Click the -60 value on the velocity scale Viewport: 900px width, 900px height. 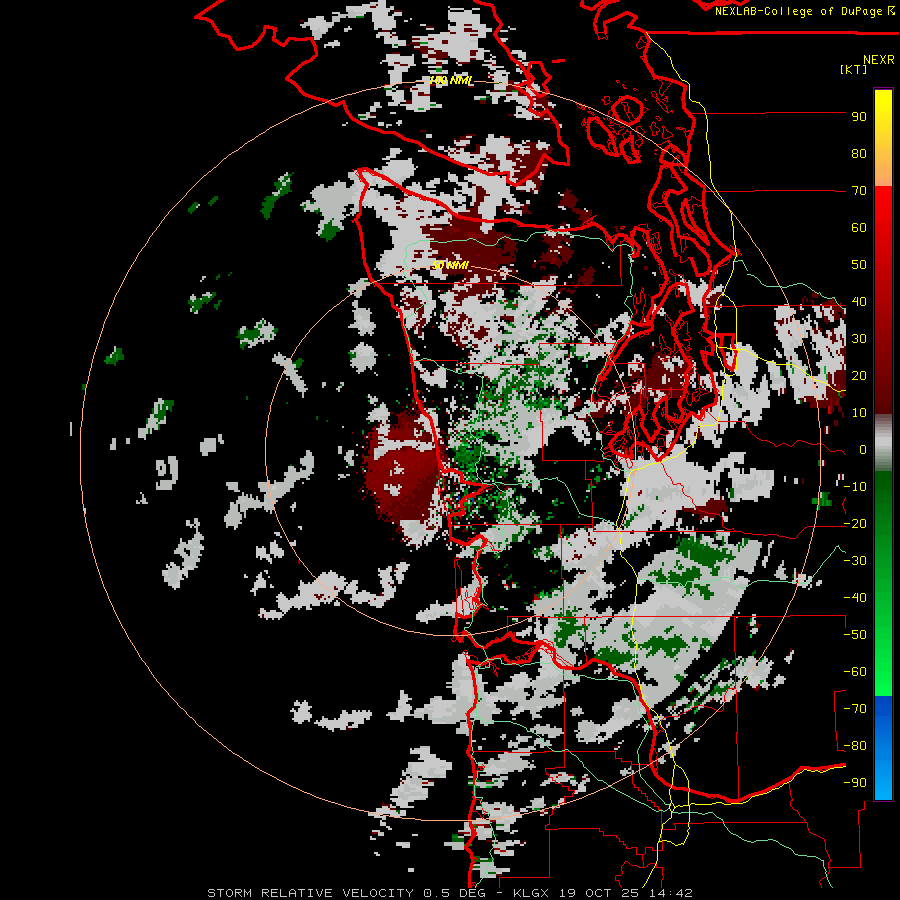tap(855, 672)
